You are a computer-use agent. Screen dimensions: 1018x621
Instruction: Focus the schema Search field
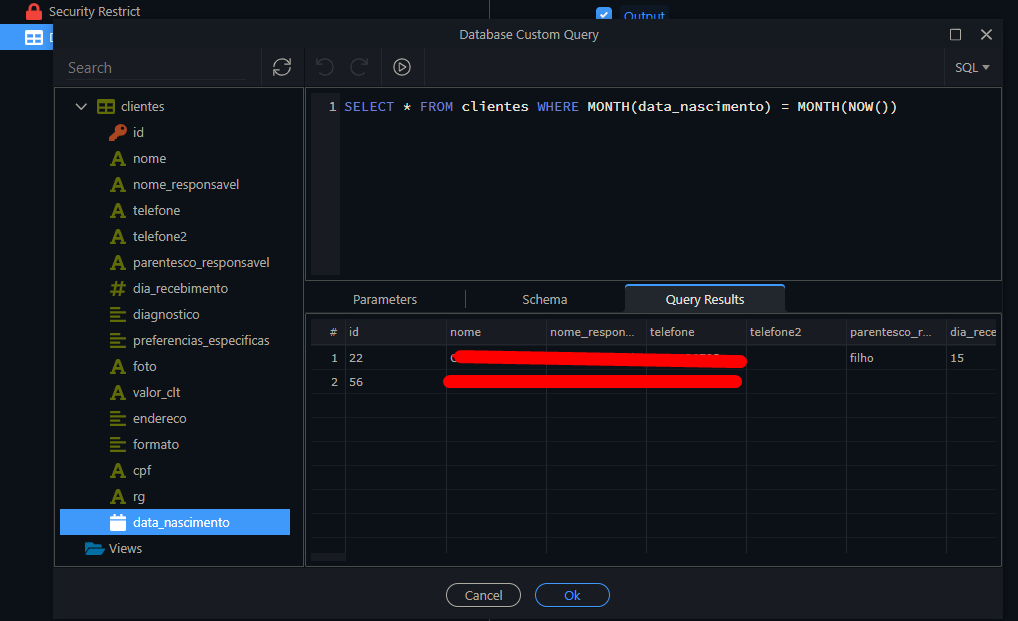[156, 67]
